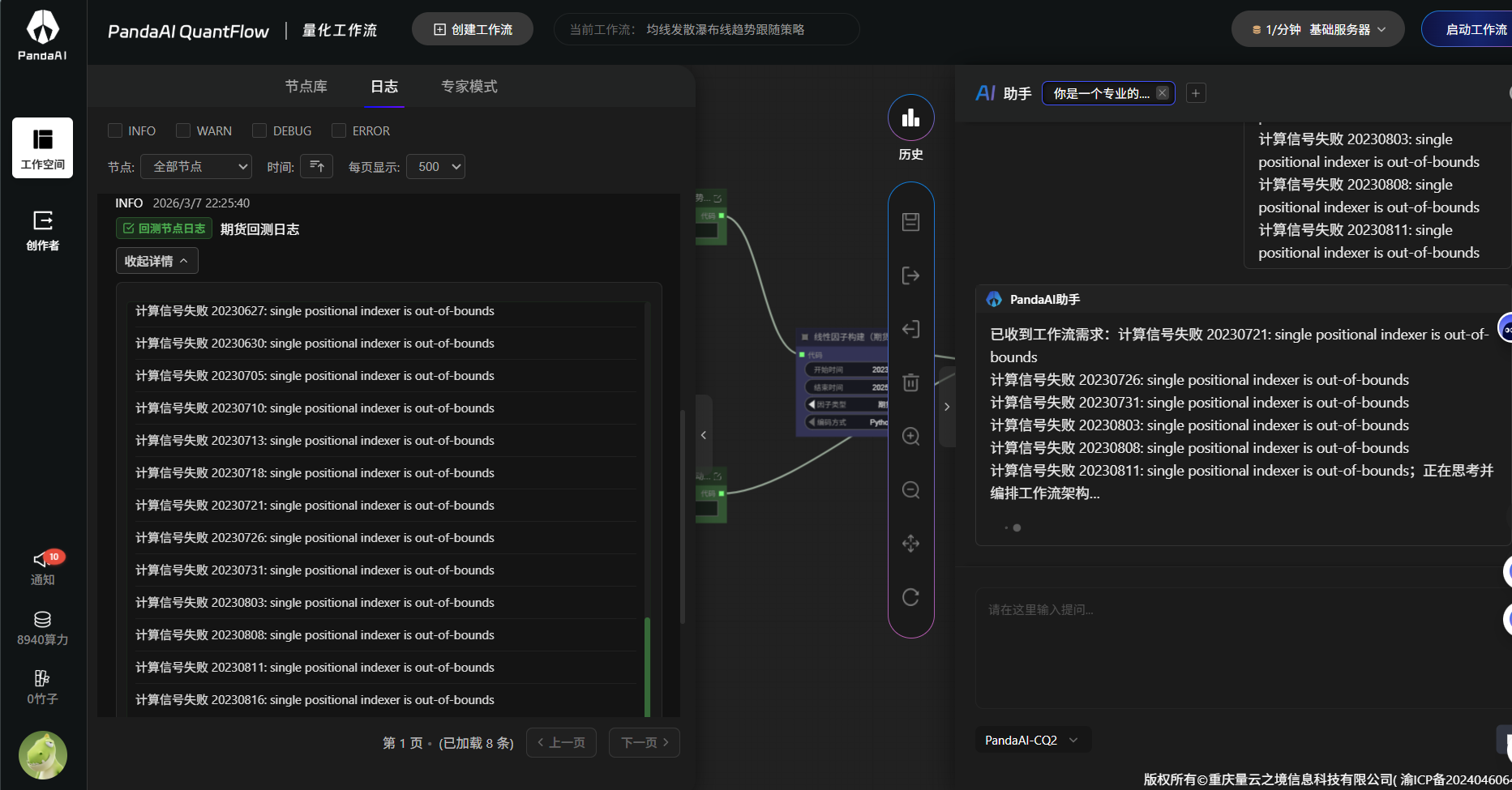The image size is (1512, 790).
Task: Click the log timestamp 2026/3/7 22:25:40
Action: 201,203
